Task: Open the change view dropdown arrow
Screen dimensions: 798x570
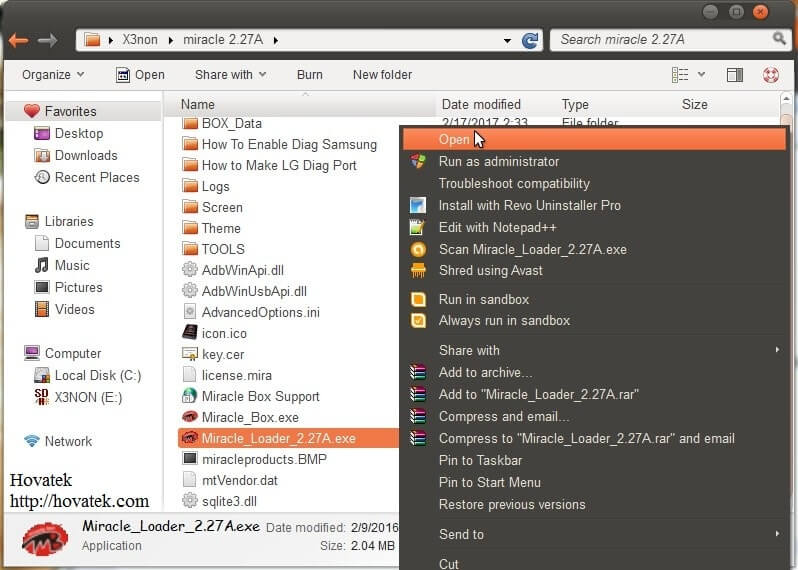Action: 701,75
